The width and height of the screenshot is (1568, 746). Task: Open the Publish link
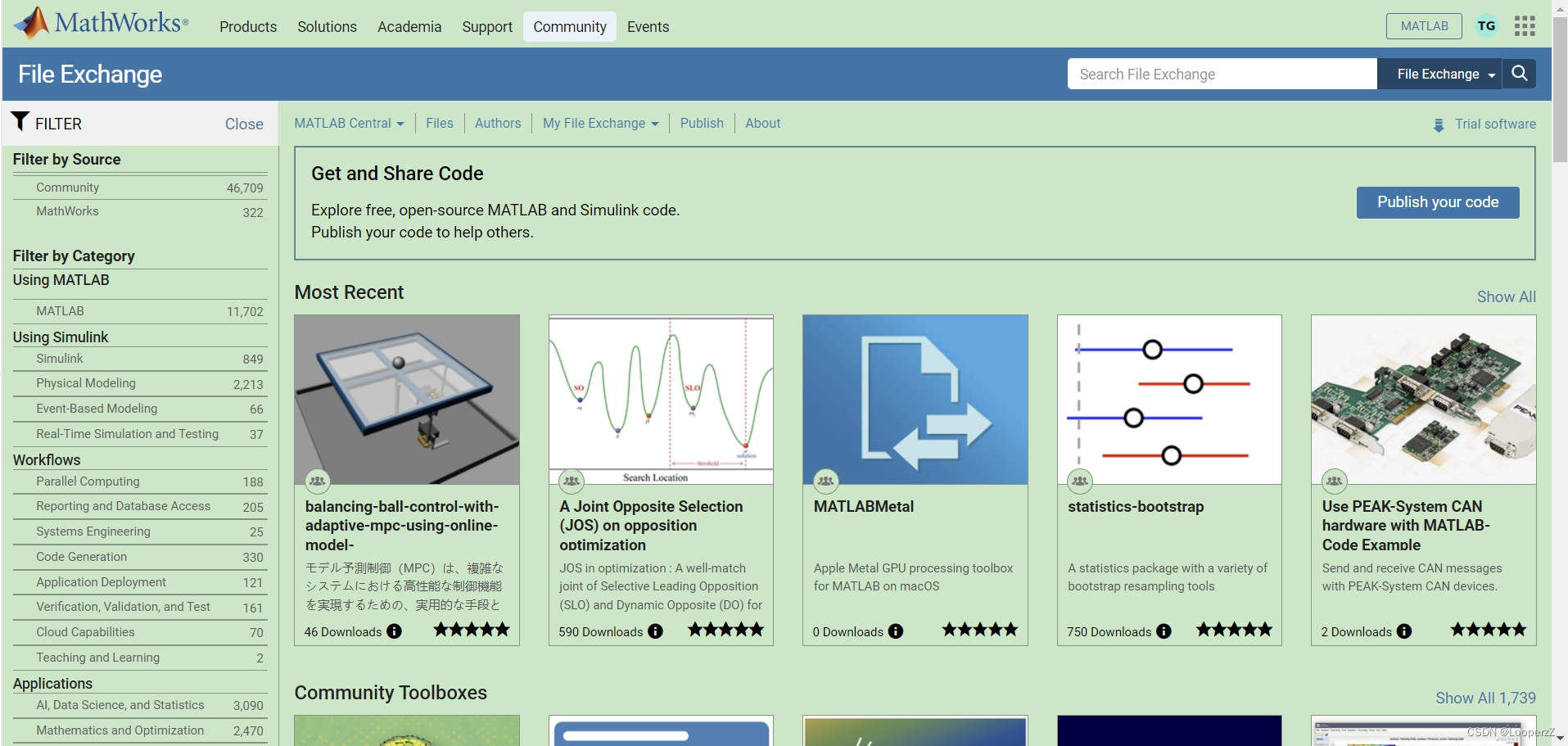click(x=702, y=124)
